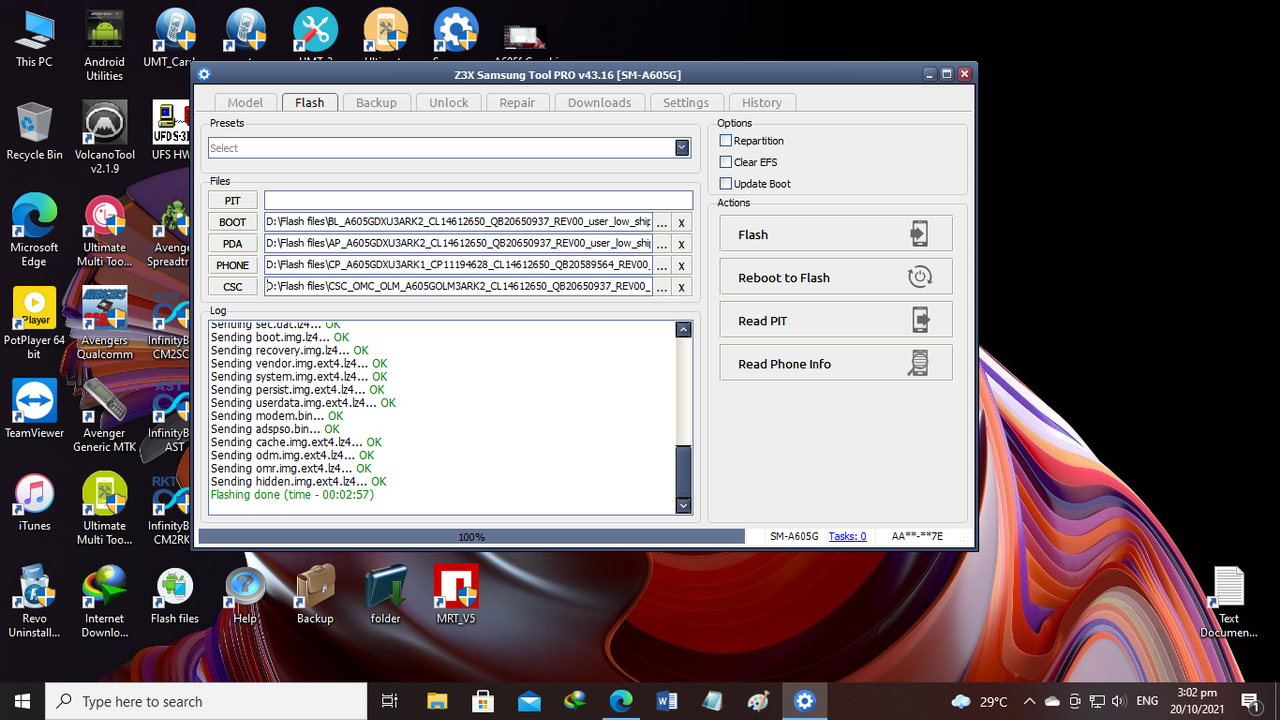The image size is (1280, 720).
Task: Click the Presets Select combo box
Action: coord(449,148)
